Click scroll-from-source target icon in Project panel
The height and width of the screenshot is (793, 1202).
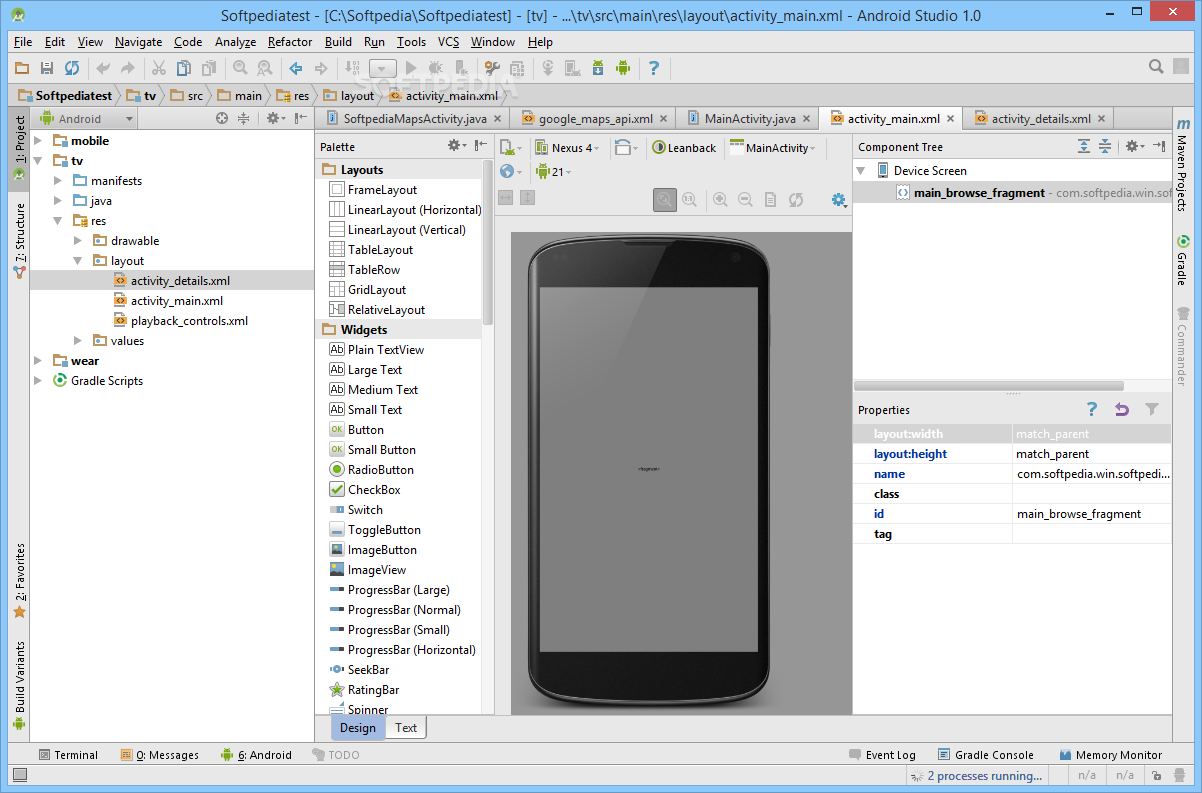222,118
